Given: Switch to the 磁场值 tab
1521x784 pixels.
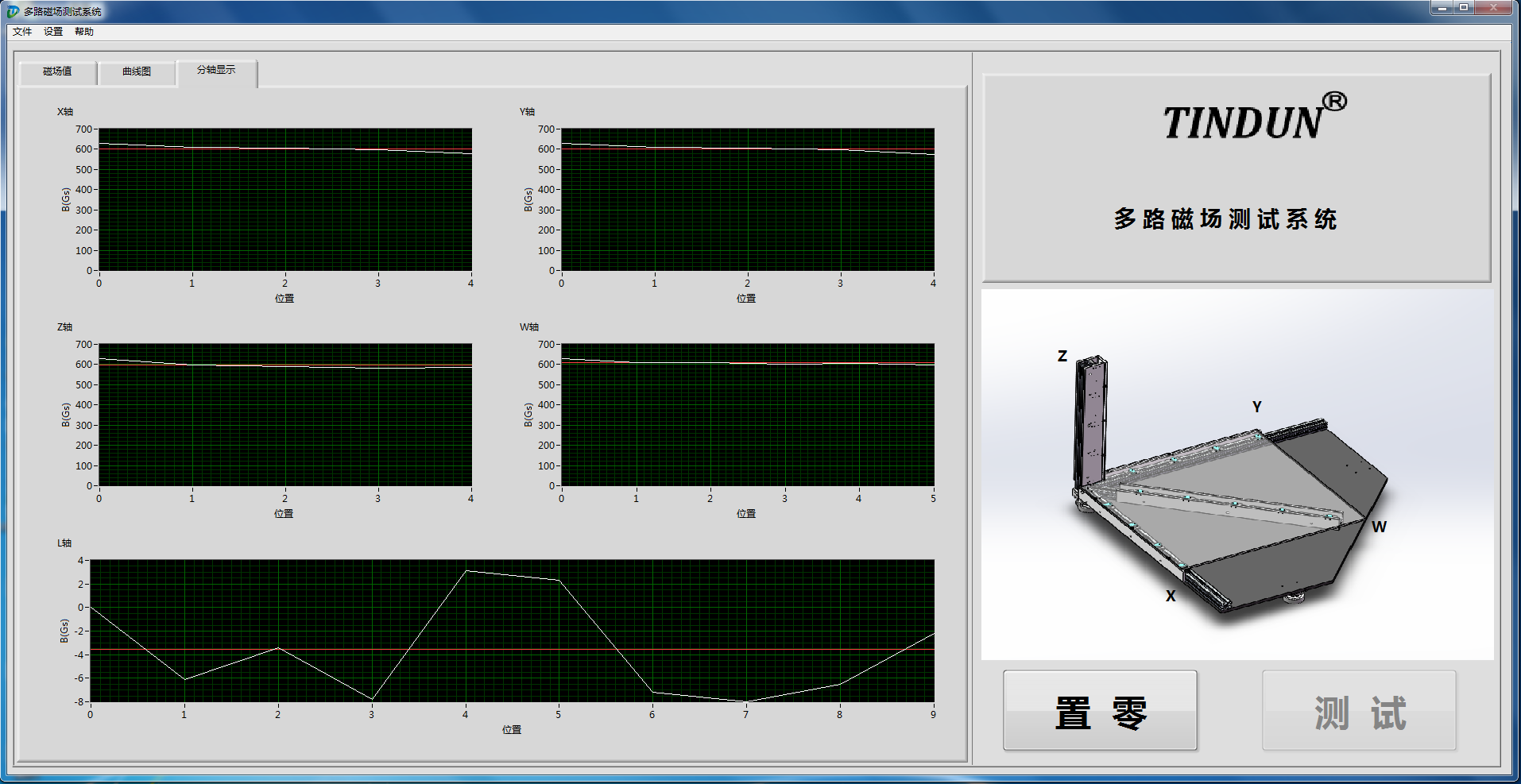Looking at the screenshot, I should [x=57, y=71].
